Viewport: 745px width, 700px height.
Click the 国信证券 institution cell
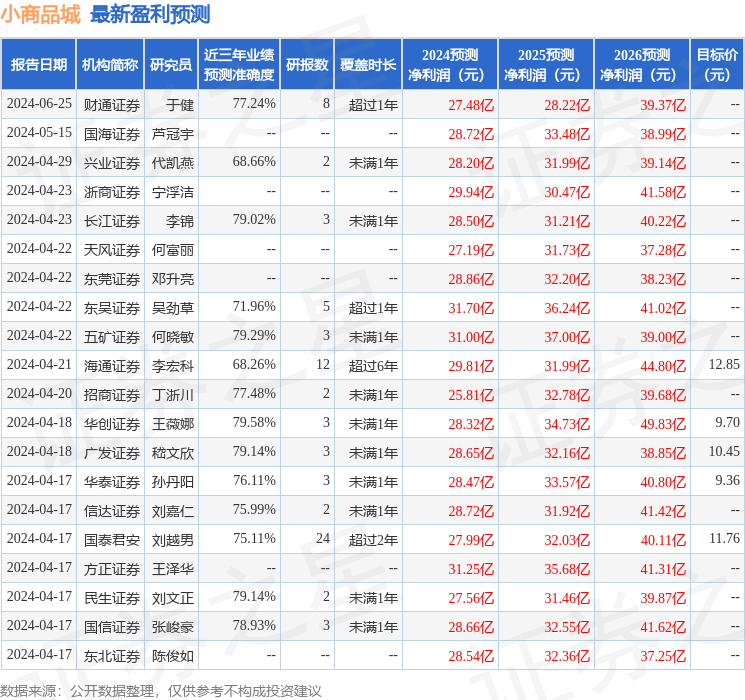tap(112, 627)
